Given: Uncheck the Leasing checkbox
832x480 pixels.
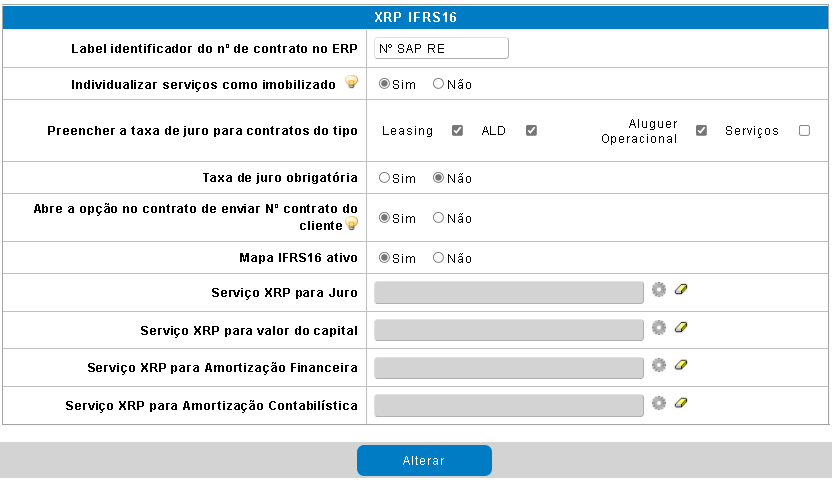Looking at the screenshot, I should [x=457, y=130].
